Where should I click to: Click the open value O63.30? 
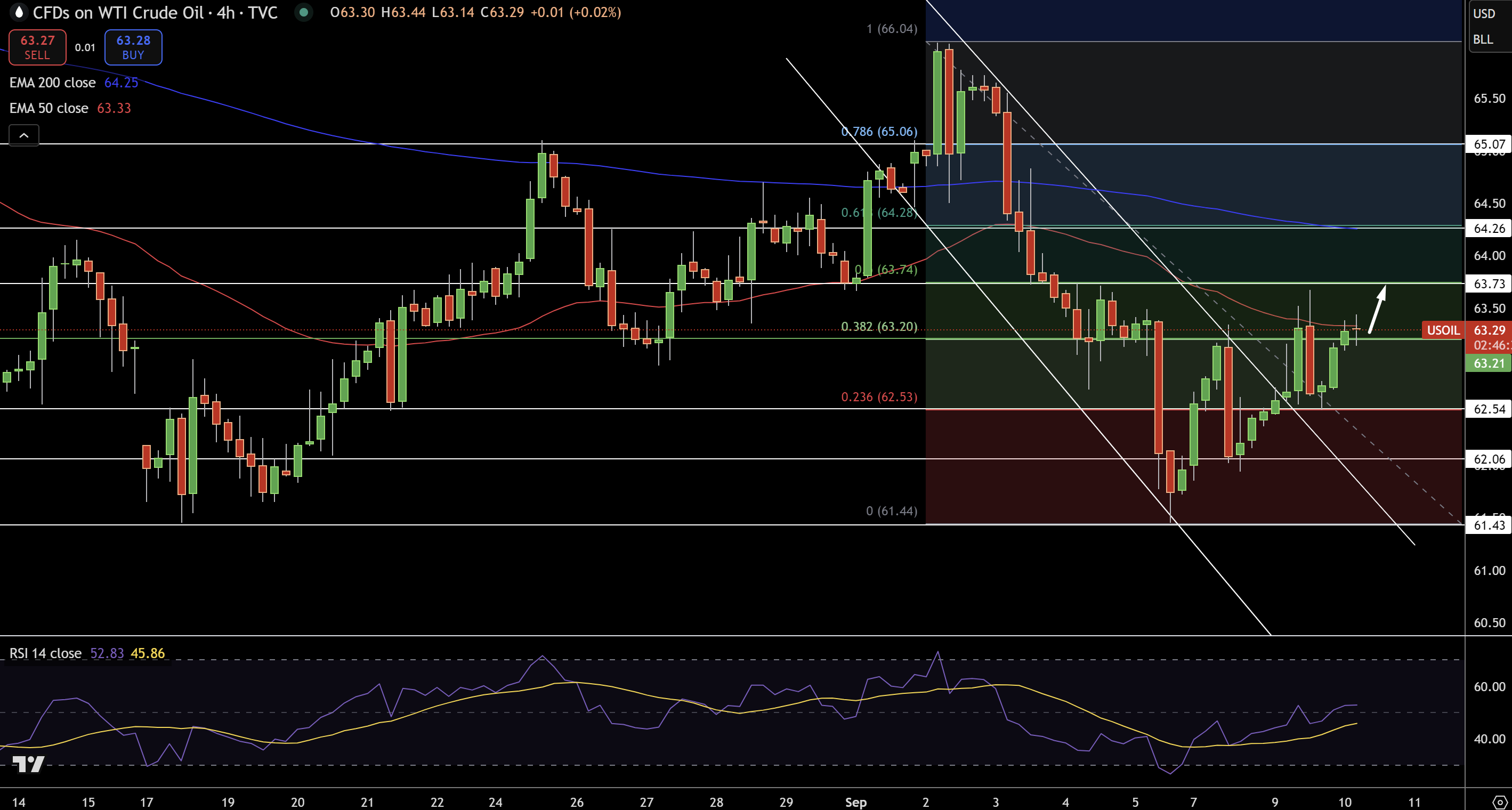coord(352,12)
